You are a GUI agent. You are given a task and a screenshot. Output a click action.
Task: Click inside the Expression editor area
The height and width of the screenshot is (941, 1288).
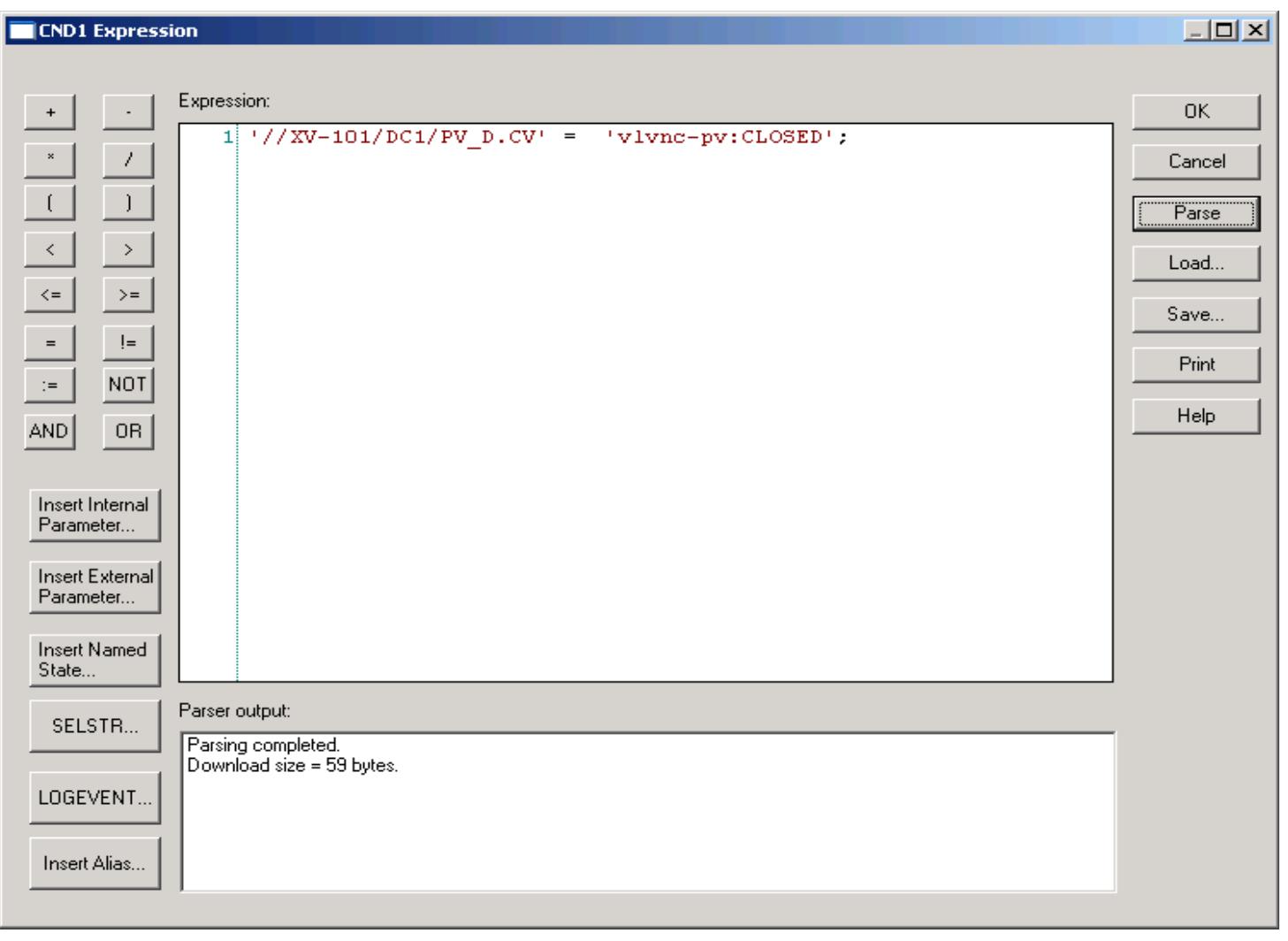645,402
